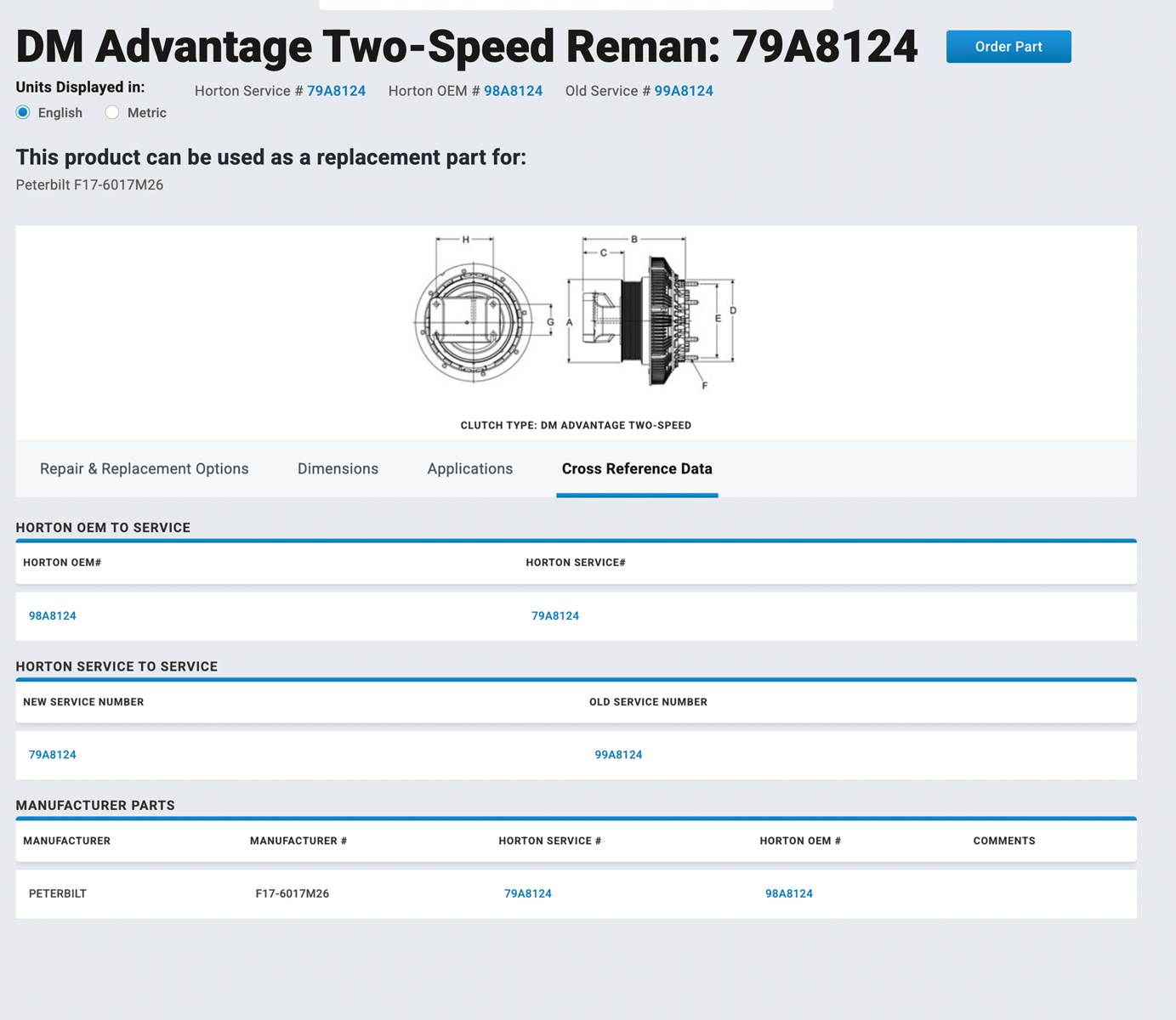This screenshot has width=1176, height=1020.
Task: Open Horton Service # 79A8124 header link
Action: point(336,91)
